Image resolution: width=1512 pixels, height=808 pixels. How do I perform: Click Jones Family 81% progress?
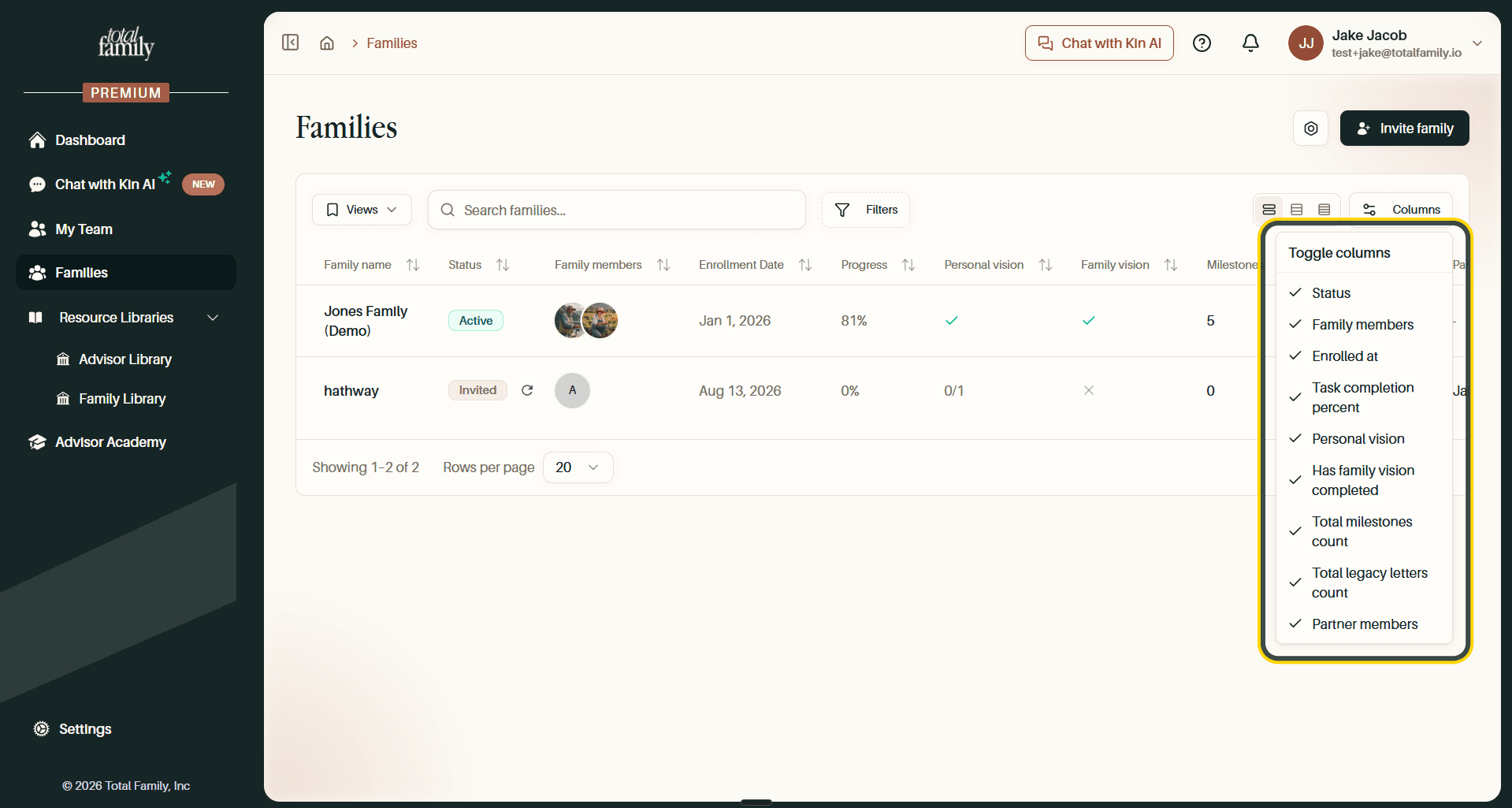(x=854, y=321)
